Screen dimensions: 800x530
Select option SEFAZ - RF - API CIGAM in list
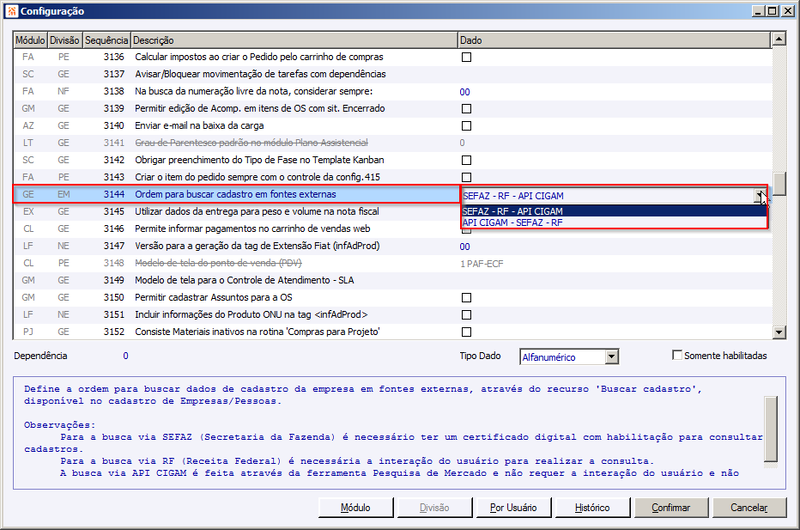pos(614,211)
